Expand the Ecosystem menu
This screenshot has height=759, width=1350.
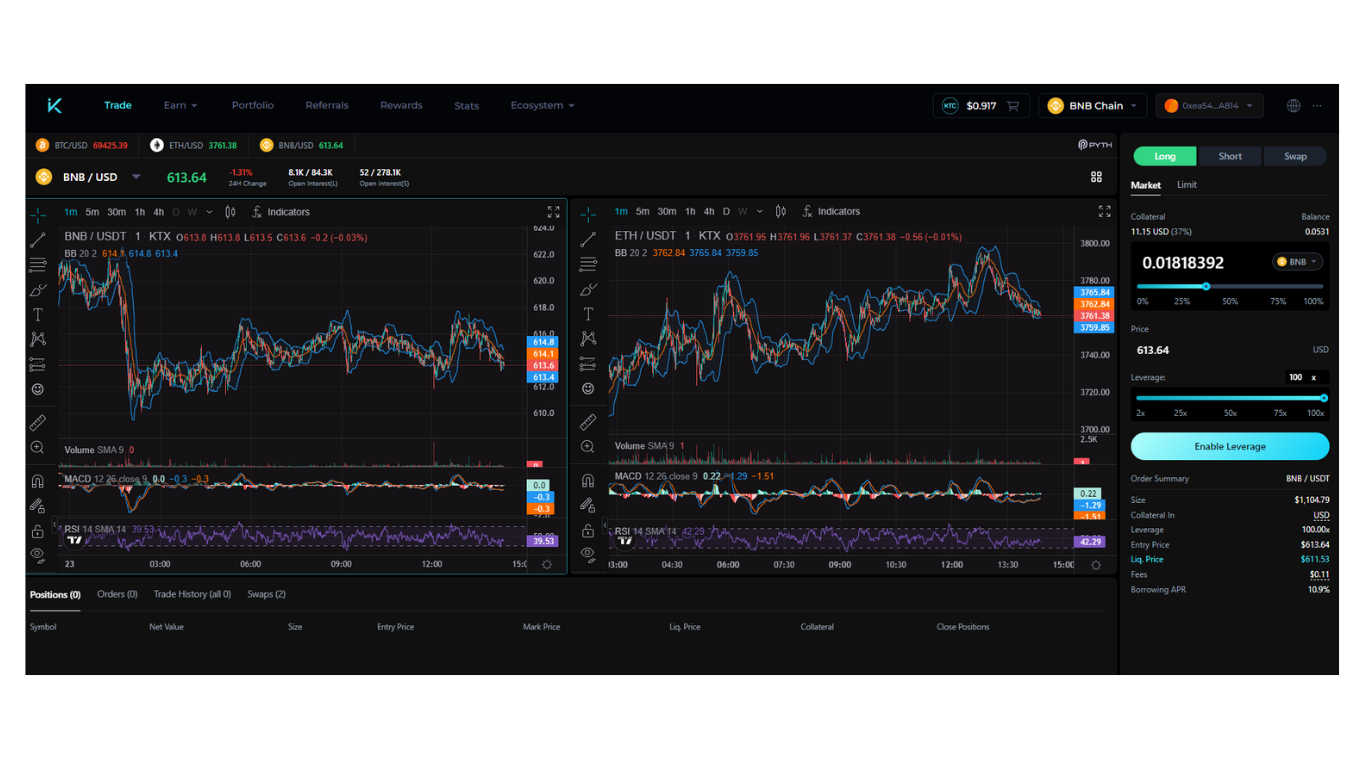tap(542, 105)
